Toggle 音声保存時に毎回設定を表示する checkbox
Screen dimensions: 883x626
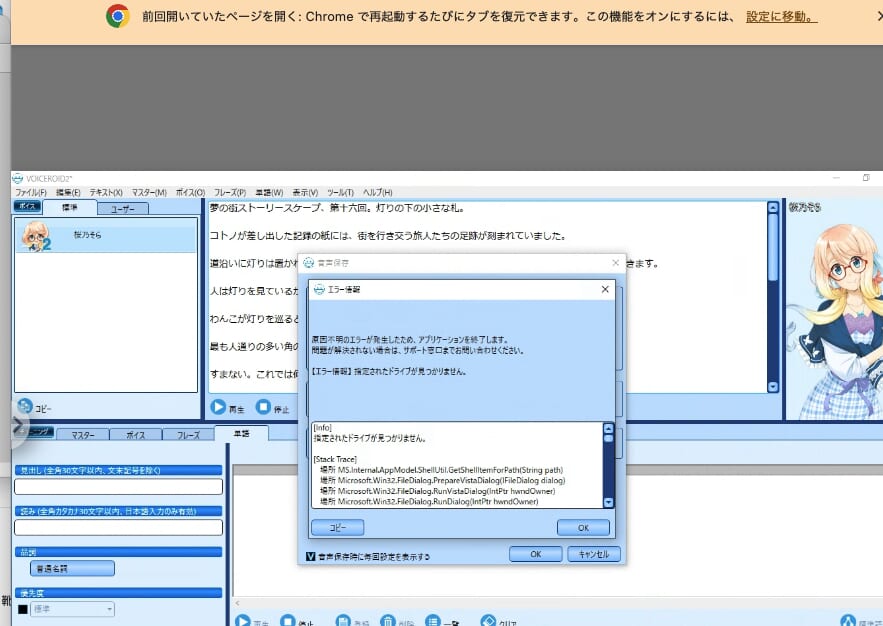pos(310,556)
